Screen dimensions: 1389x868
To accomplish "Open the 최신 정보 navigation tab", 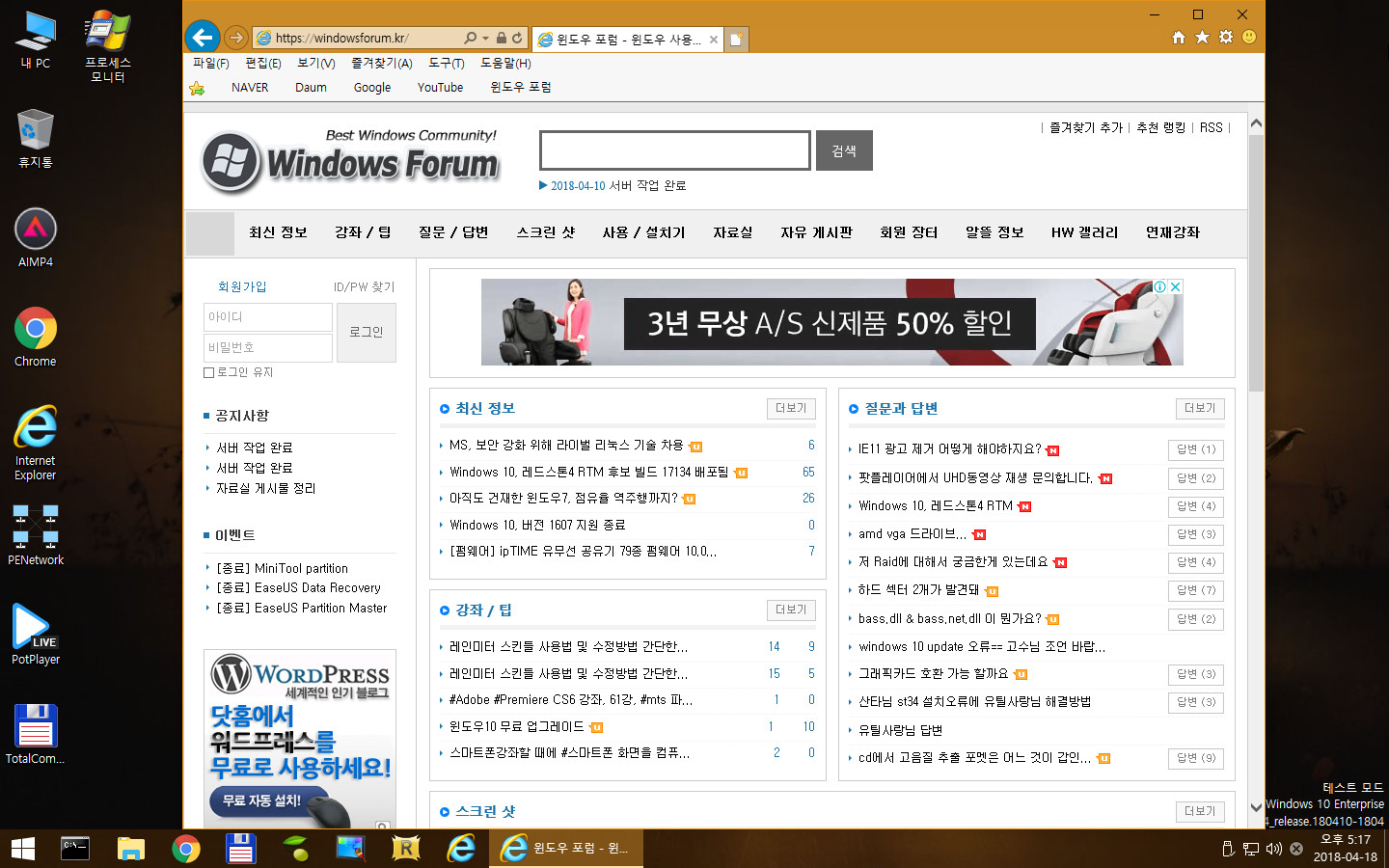I will tap(278, 232).
